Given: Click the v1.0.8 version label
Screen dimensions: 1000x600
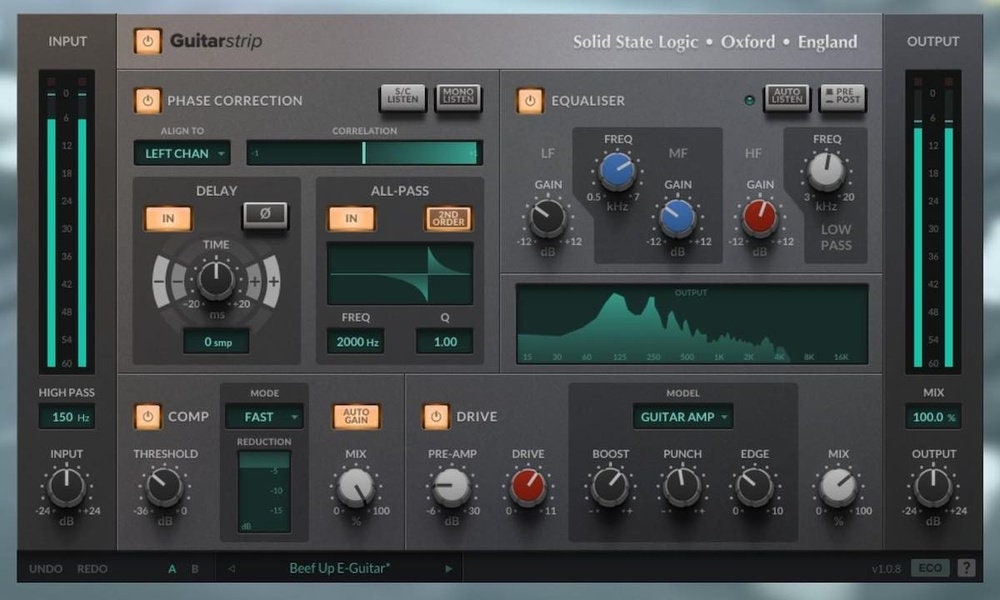Looking at the screenshot, I should 886,569.
